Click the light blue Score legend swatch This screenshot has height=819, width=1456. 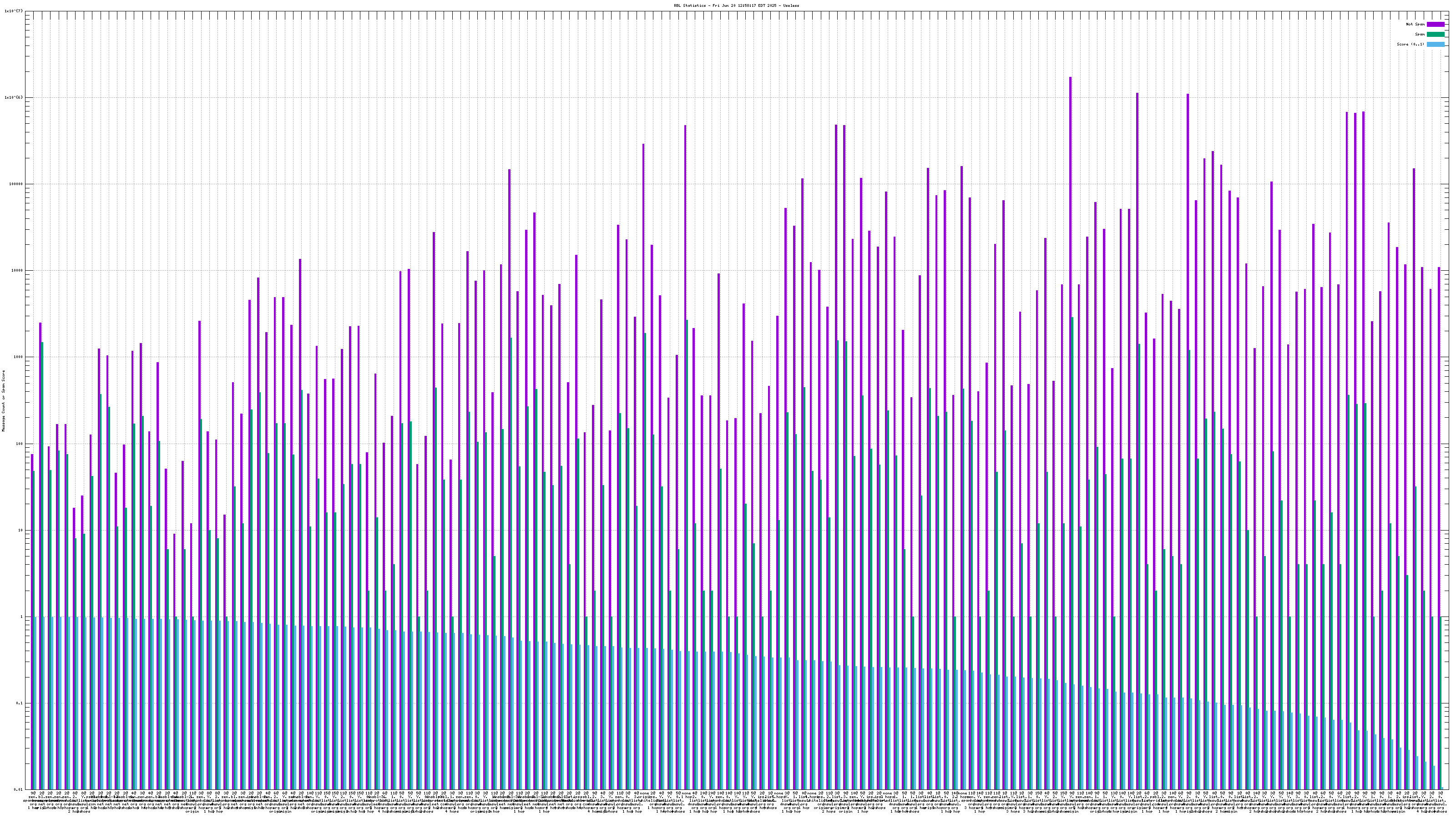click(1435, 44)
